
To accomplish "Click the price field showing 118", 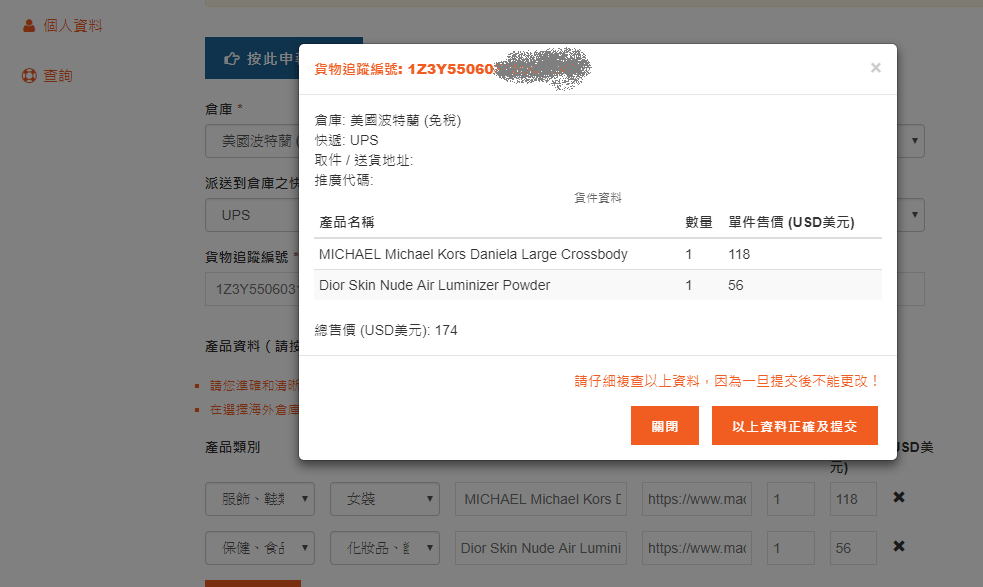I will pos(852,498).
